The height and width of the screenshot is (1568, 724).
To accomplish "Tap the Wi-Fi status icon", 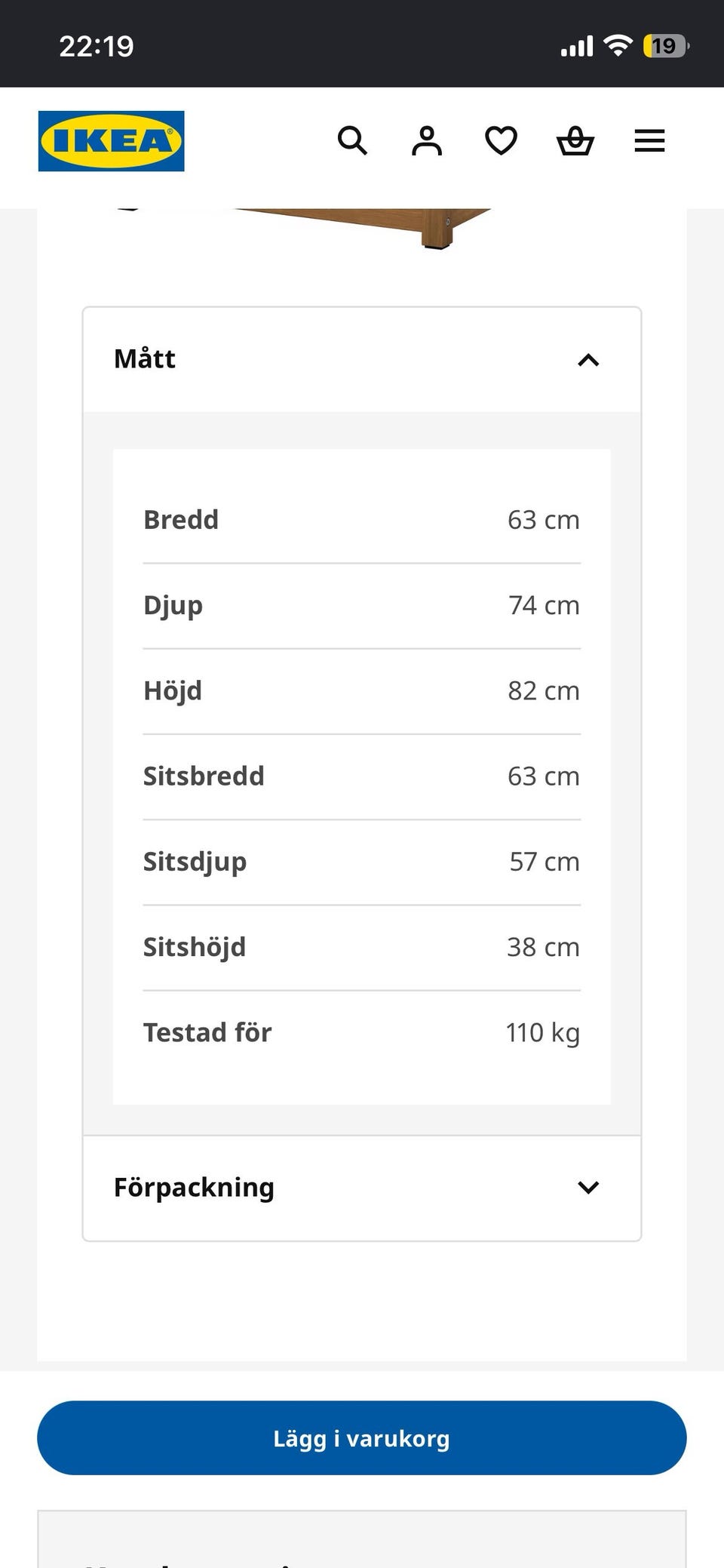I will click(x=618, y=45).
